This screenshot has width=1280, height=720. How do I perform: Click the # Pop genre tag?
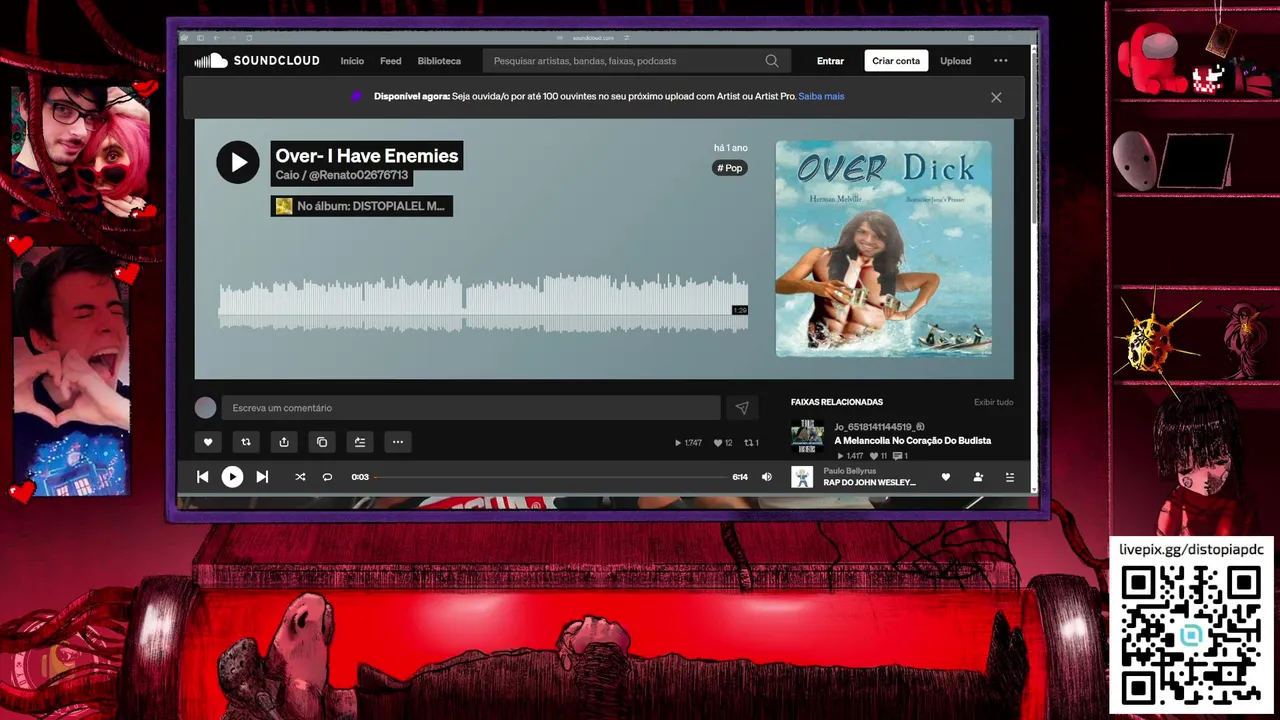tap(730, 168)
